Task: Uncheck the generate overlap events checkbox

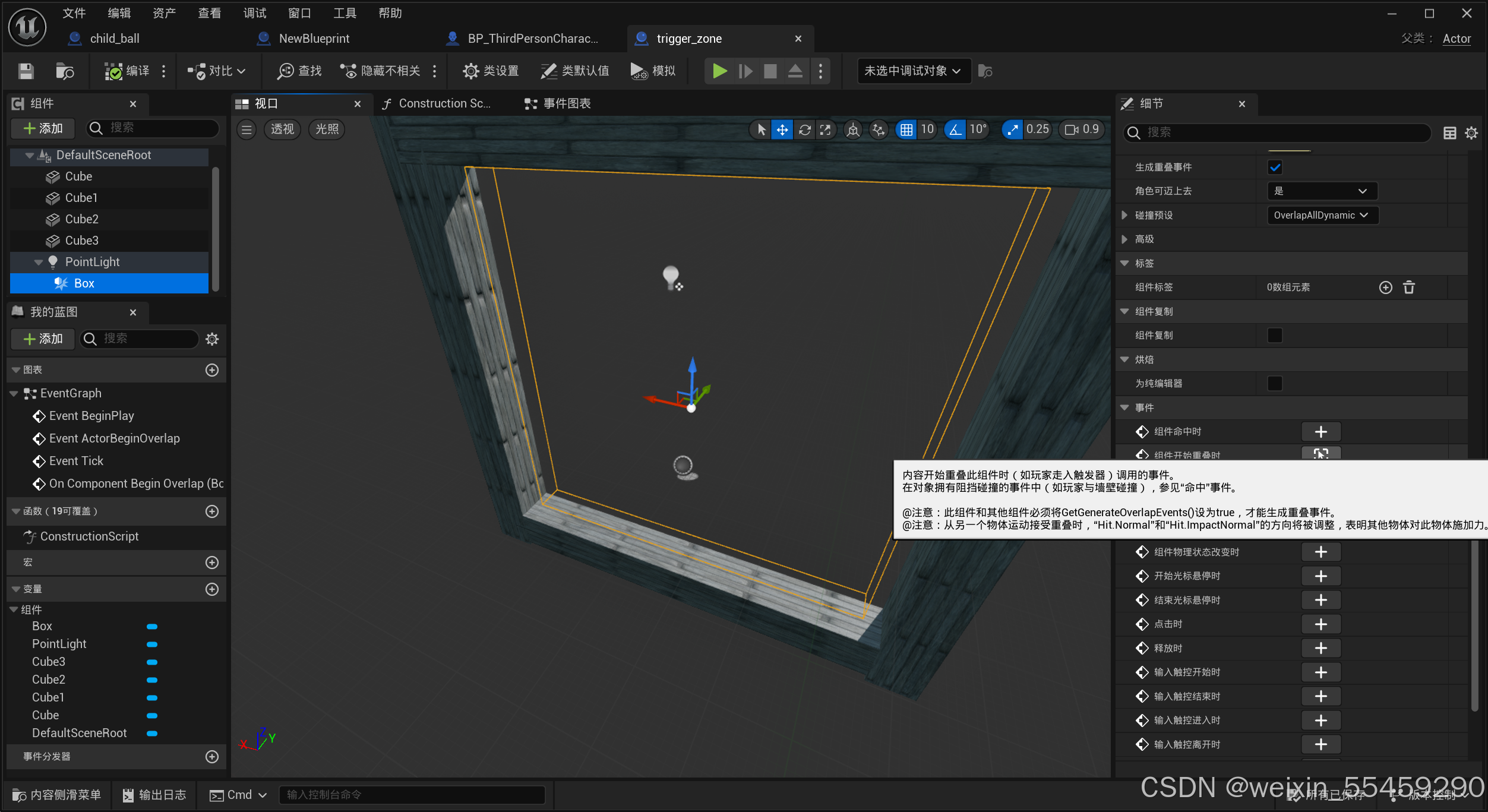Action: 1275,167
